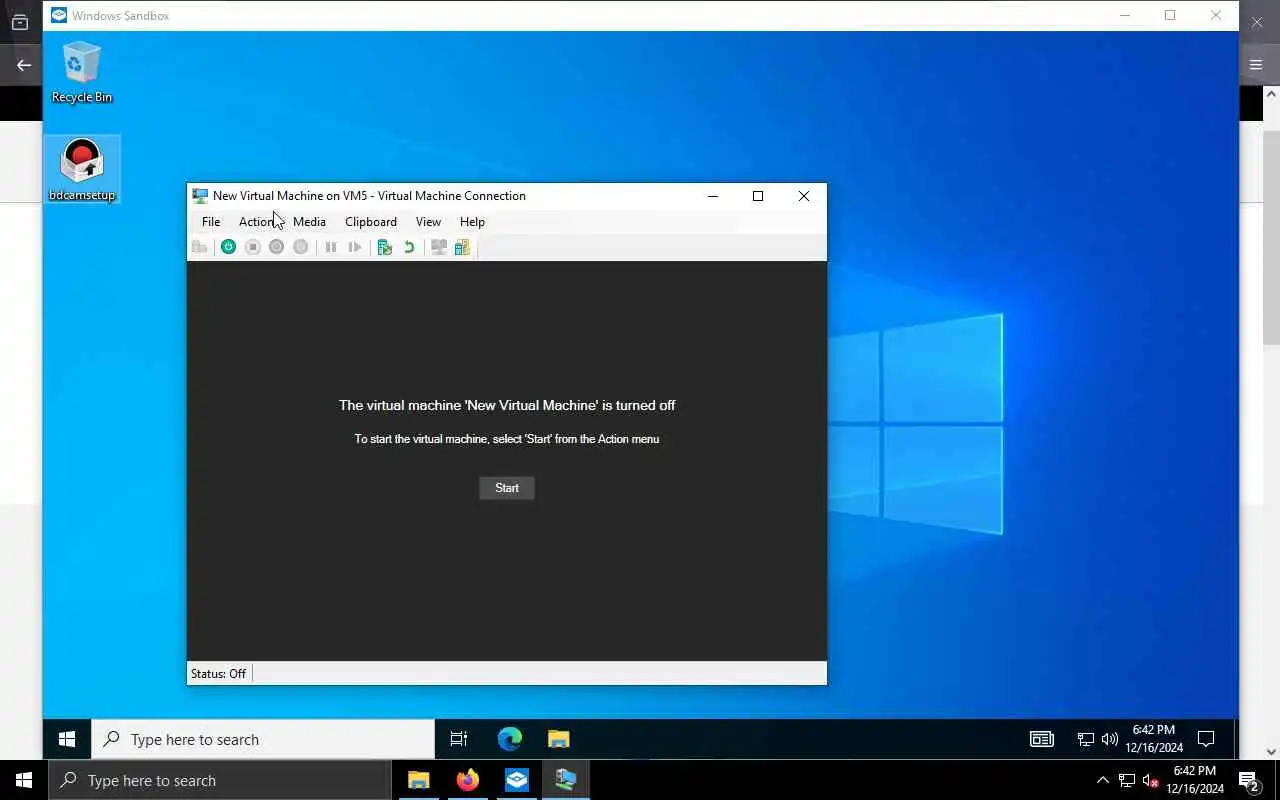Click the Windows Sandbox title bar icon

pos(59,15)
